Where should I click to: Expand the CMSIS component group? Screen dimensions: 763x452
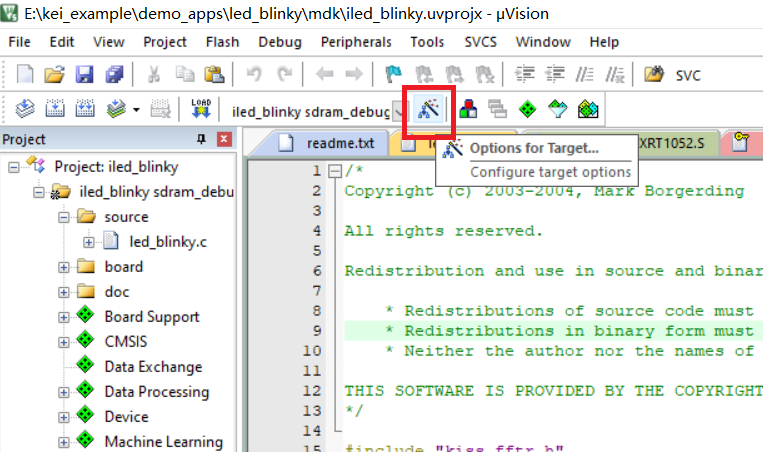64,342
